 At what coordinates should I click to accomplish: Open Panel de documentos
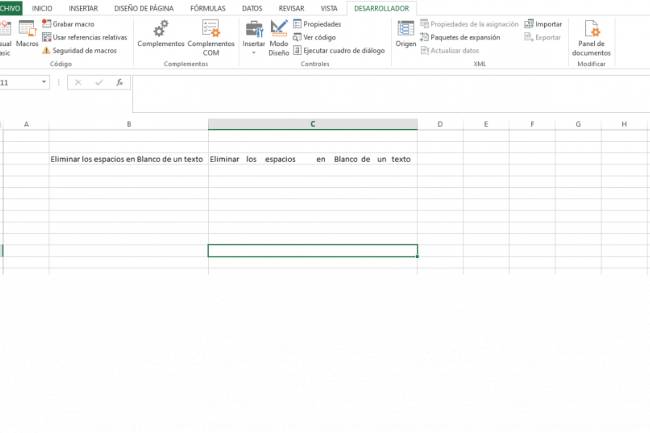click(x=591, y=38)
